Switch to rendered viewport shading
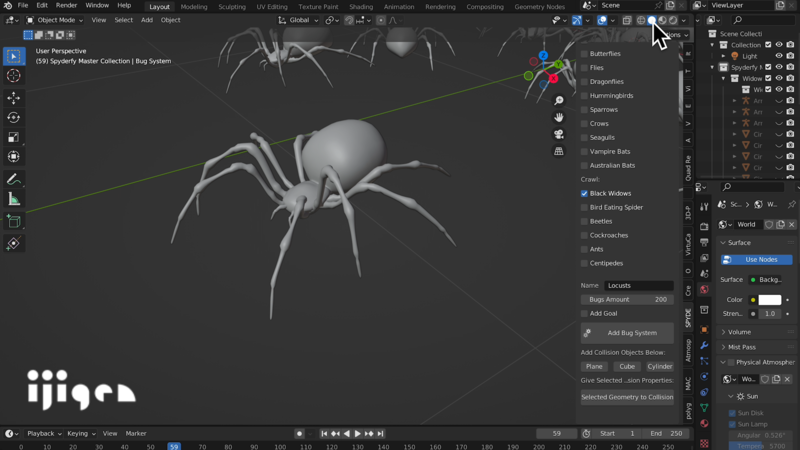 click(x=673, y=20)
